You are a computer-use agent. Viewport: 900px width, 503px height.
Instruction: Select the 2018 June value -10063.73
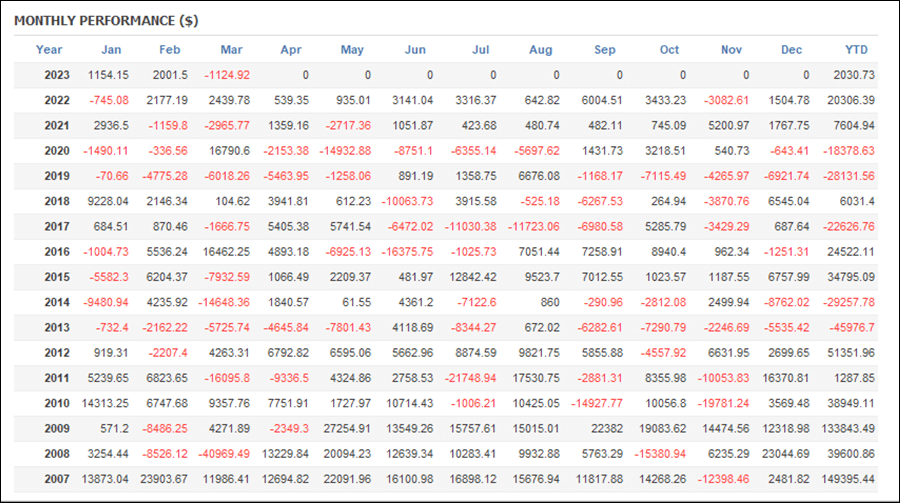click(x=407, y=202)
